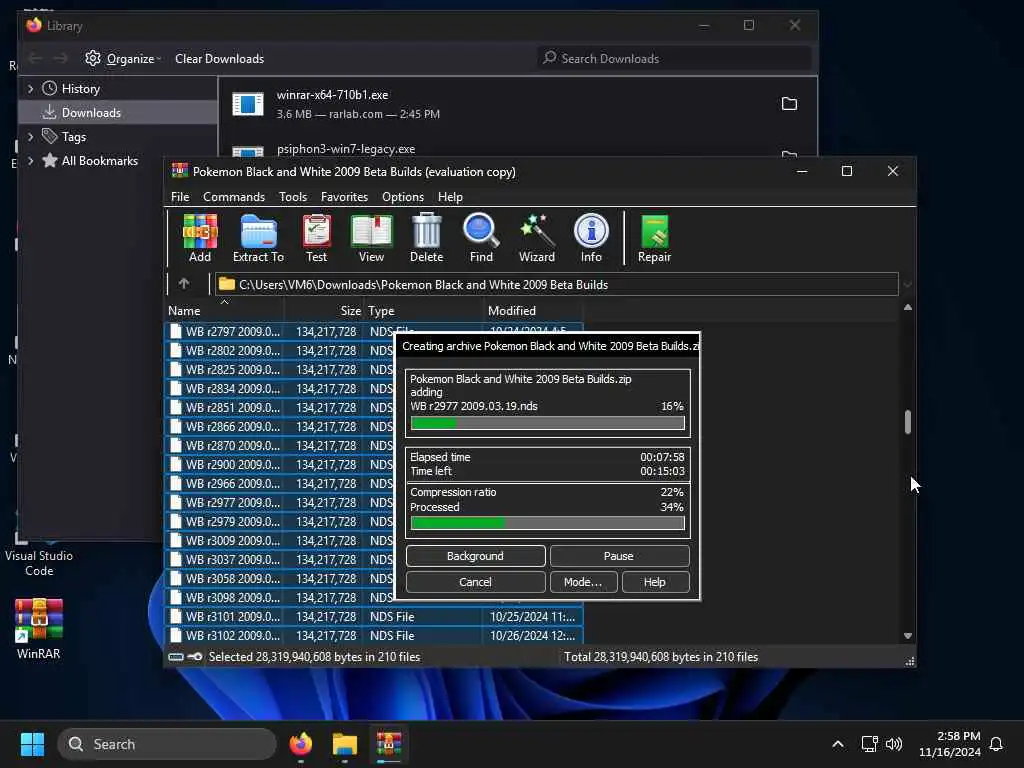Click the Mode... button
Screen dimensions: 1024x768
tap(583, 582)
